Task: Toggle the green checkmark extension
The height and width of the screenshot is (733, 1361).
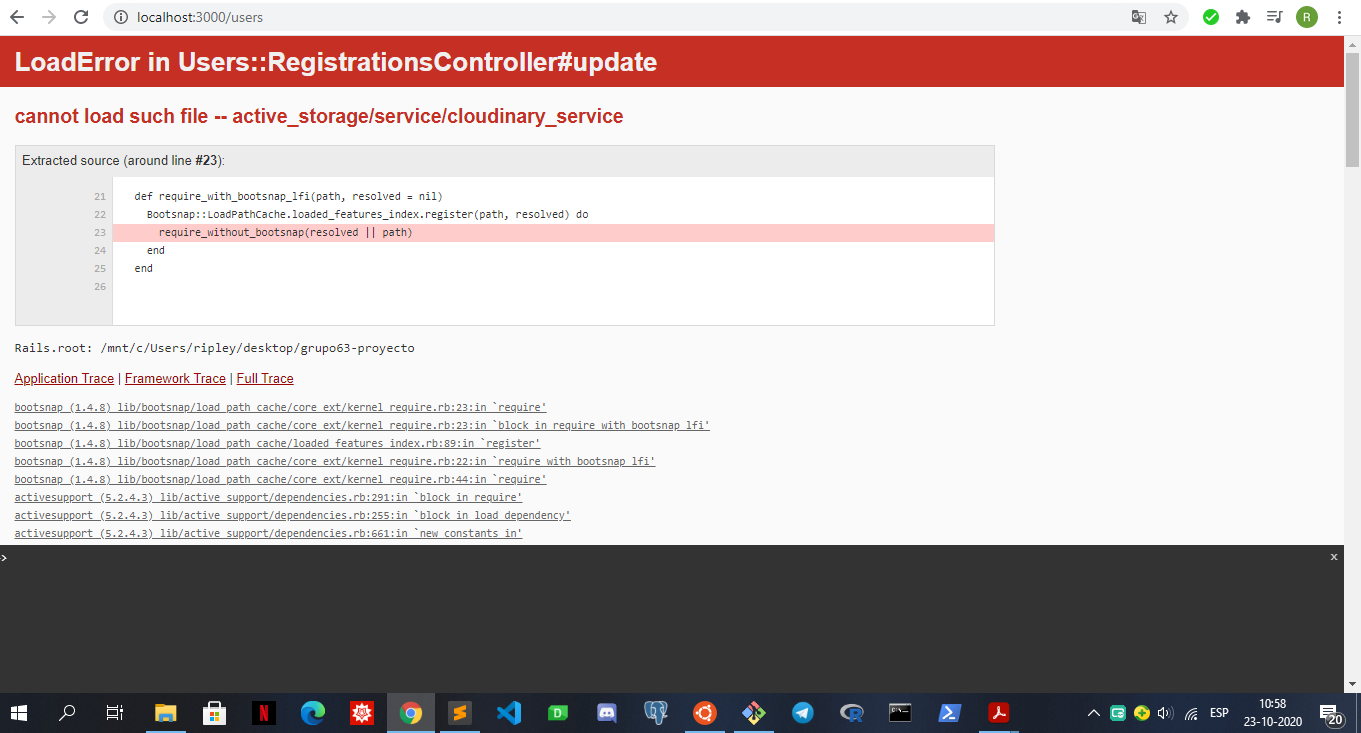Action: (1210, 17)
